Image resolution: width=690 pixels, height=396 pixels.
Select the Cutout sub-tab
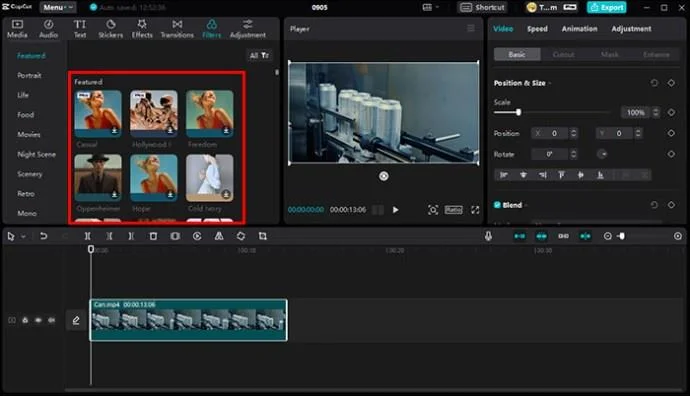563,55
